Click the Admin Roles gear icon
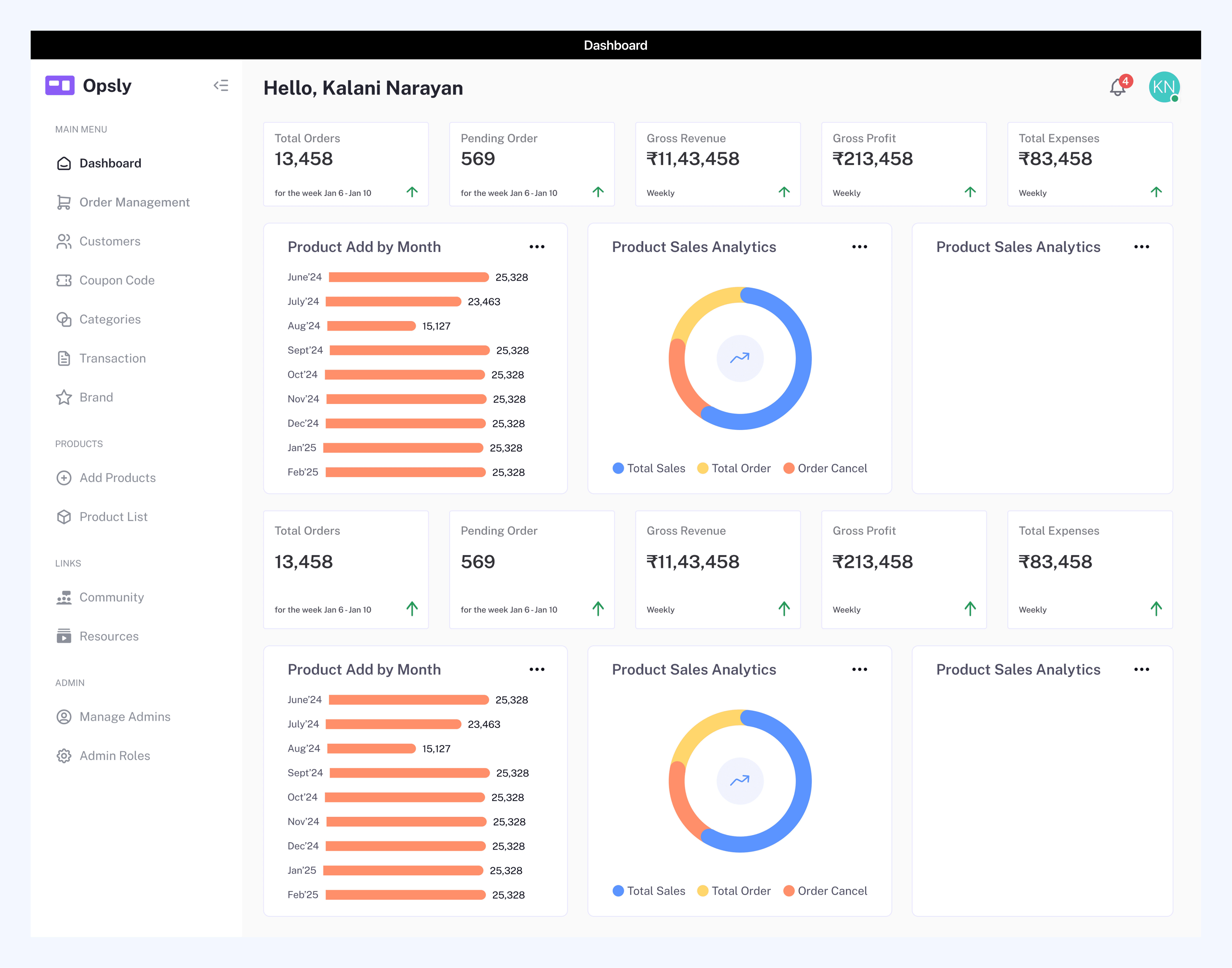 pyautogui.click(x=64, y=755)
